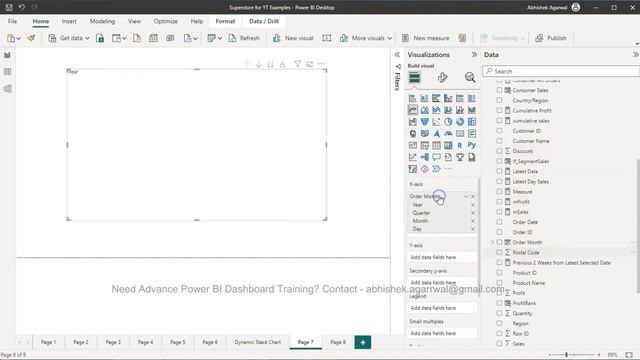Open the Analytics pane magnifier icon

tap(470, 78)
